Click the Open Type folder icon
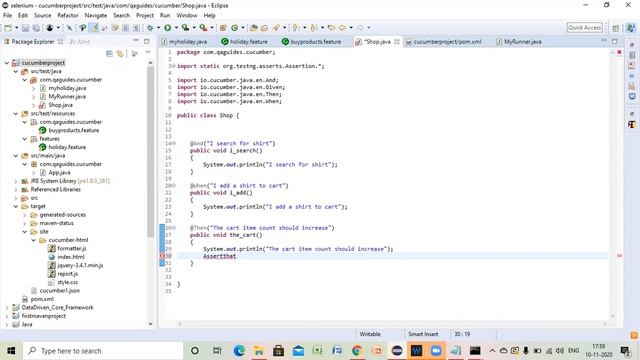This screenshot has height=360, width=640. [254, 28]
